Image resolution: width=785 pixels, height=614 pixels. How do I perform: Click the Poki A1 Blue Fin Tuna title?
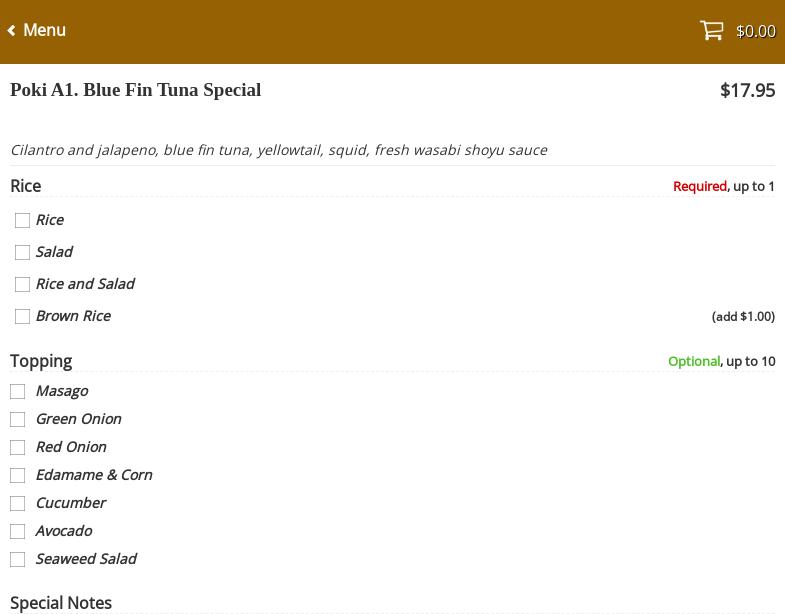pos(135,90)
